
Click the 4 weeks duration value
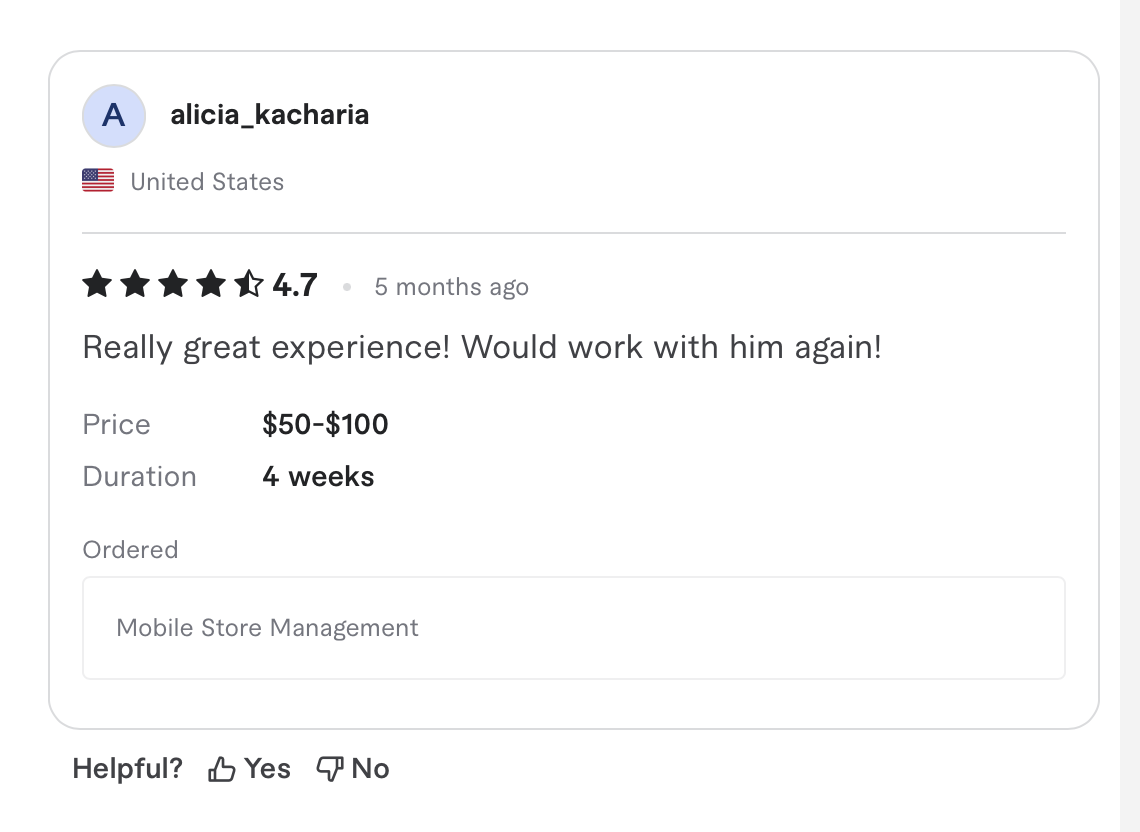318,476
